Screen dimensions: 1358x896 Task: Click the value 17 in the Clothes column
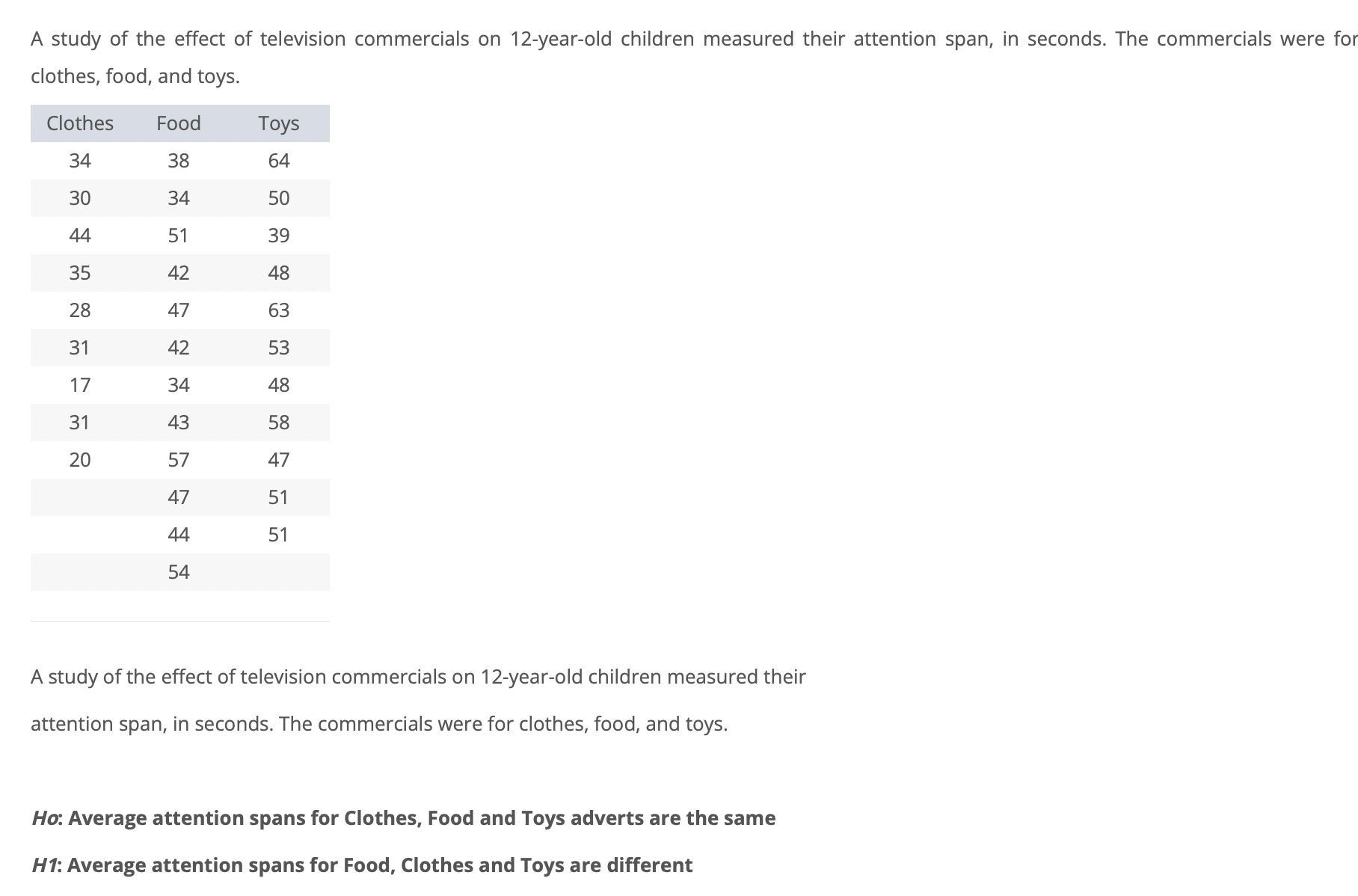click(80, 385)
